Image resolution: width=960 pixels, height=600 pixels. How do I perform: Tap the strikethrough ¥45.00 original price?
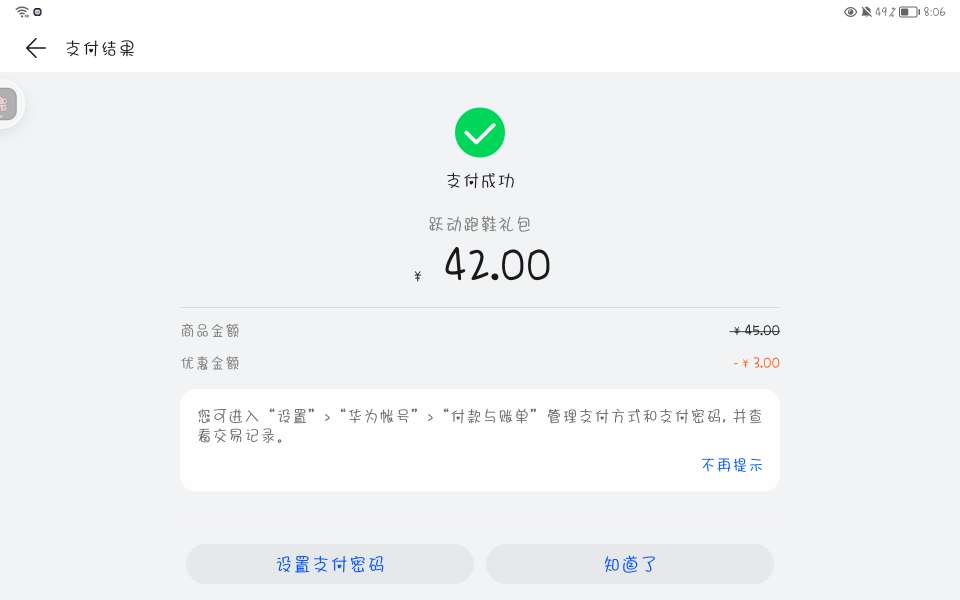tap(755, 331)
